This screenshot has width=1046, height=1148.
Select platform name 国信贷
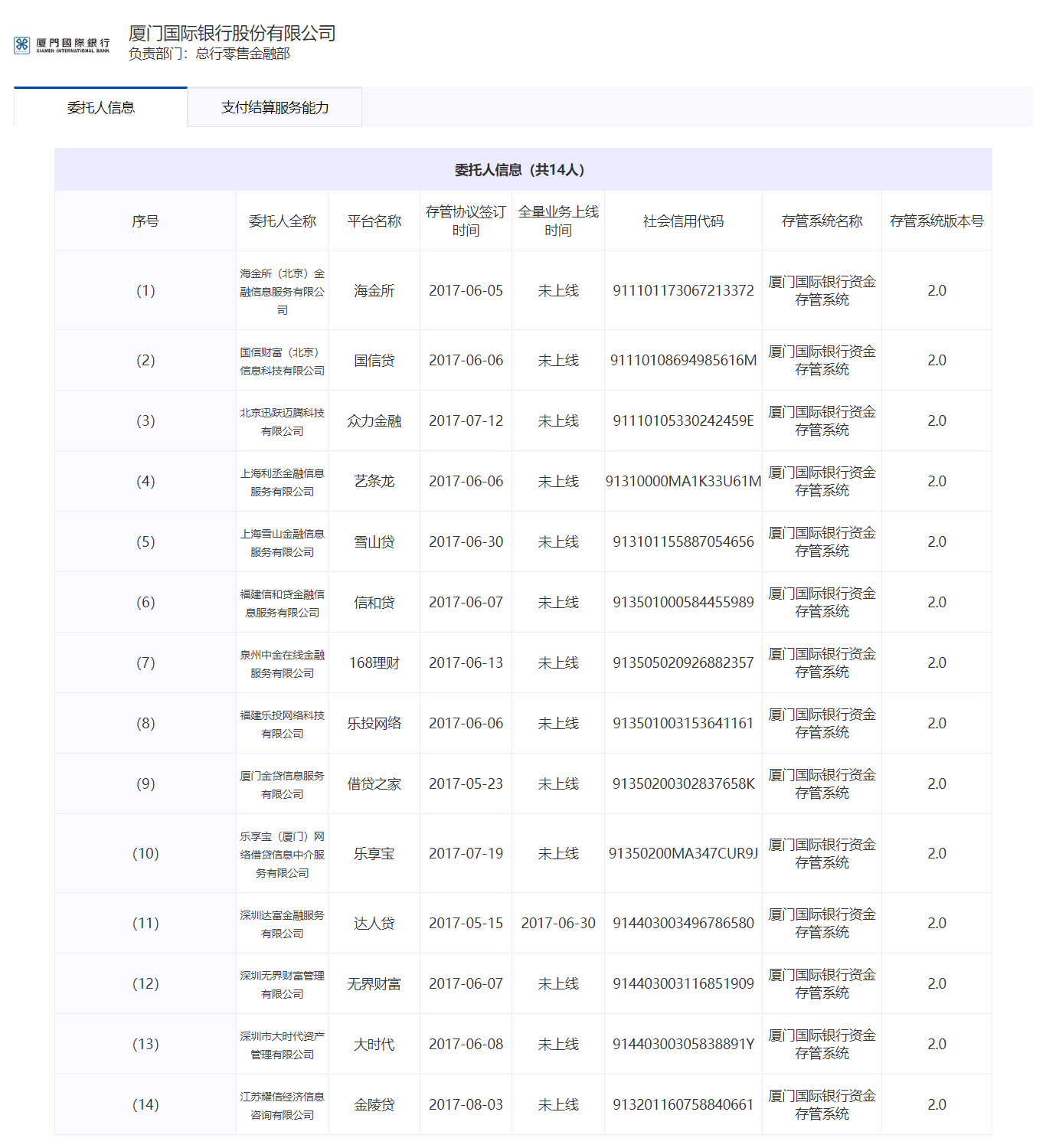(x=374, y=361)
